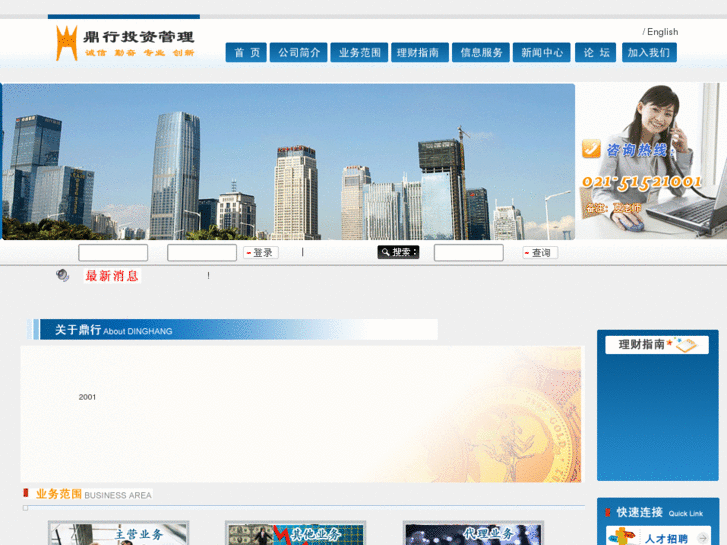Click the 登录 login button

(261, 253)
